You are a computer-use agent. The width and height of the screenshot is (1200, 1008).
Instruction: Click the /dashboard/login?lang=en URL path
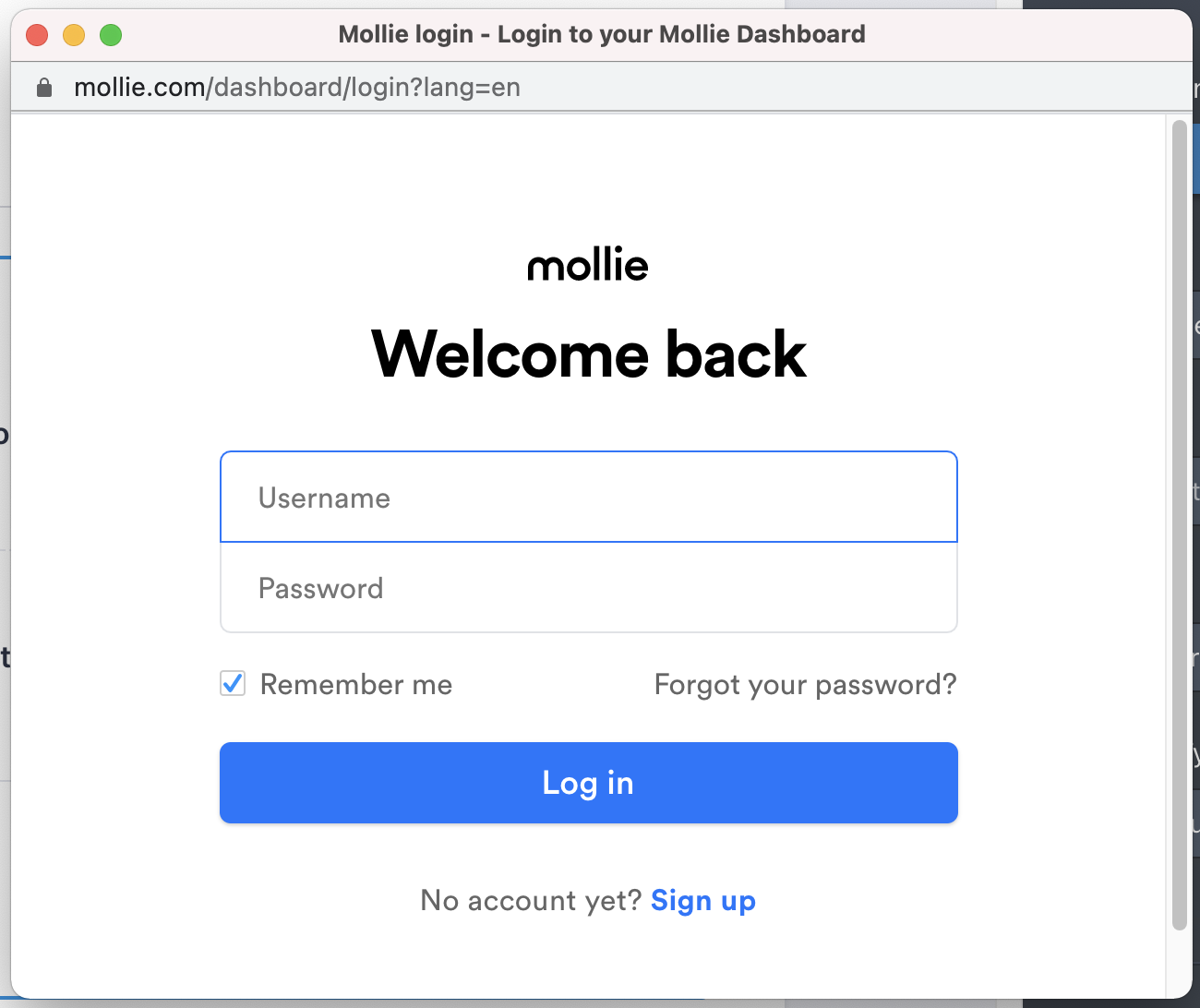364,88
